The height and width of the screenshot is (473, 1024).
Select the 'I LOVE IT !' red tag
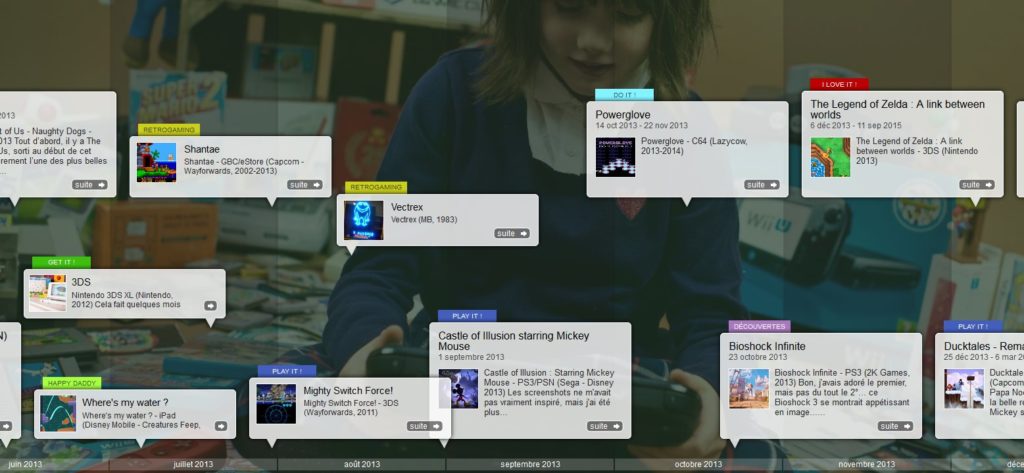pos(839,84)
